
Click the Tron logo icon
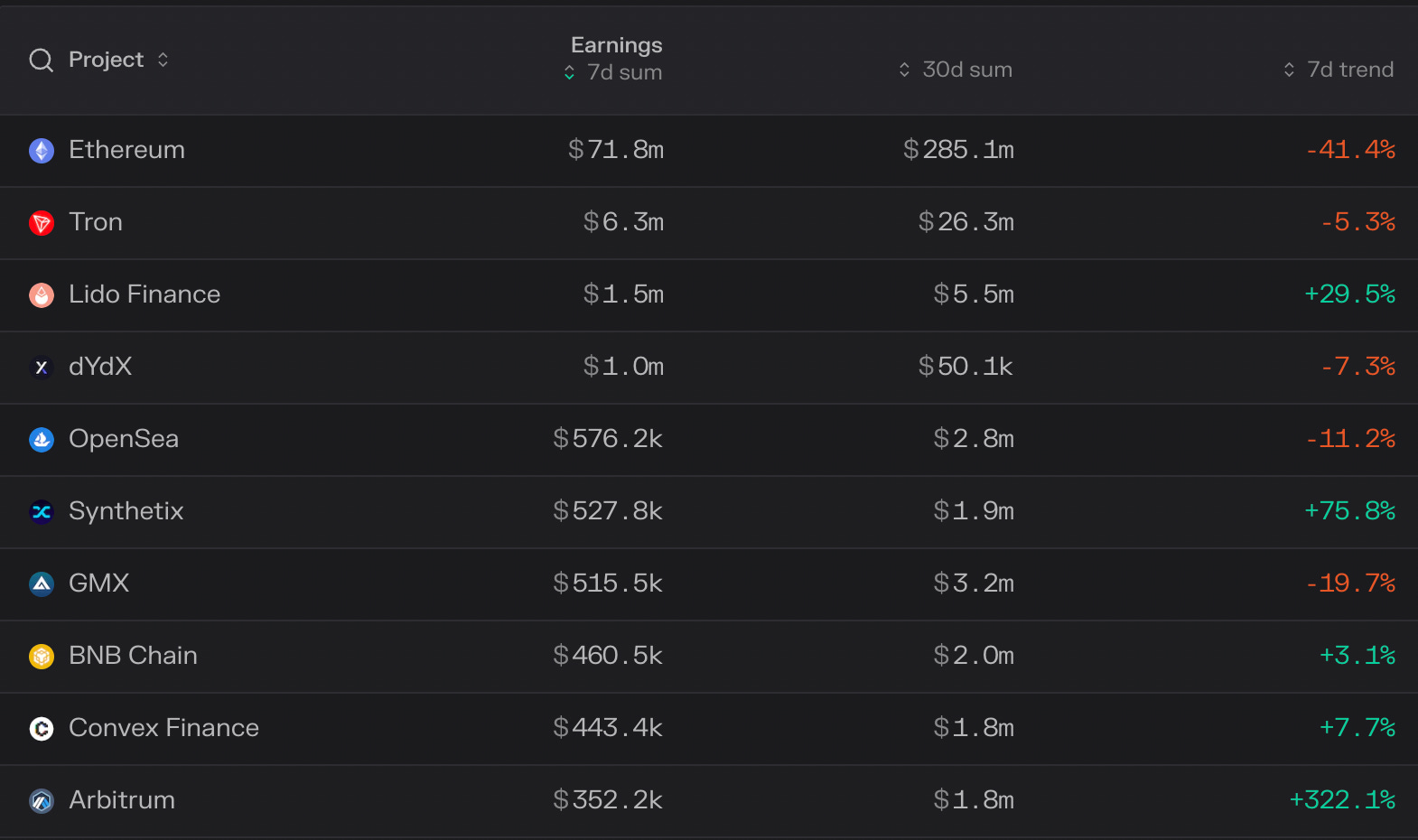point(42,223)
